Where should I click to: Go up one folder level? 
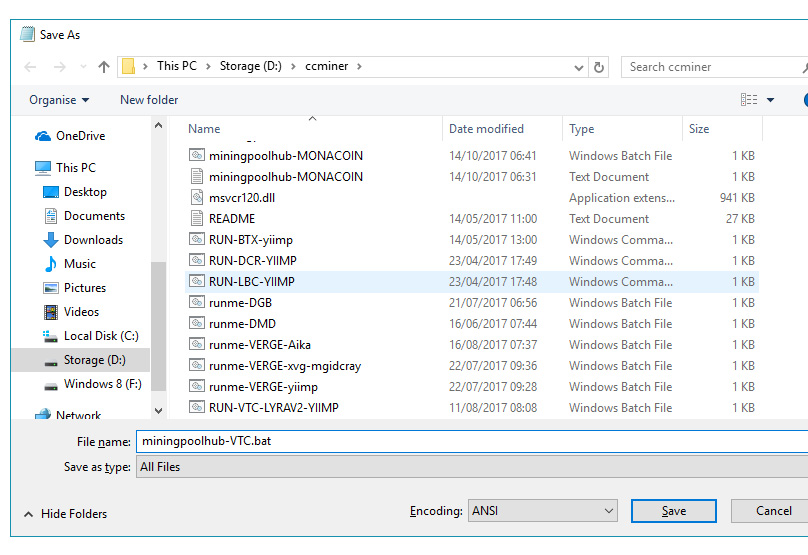coord(104,67)
